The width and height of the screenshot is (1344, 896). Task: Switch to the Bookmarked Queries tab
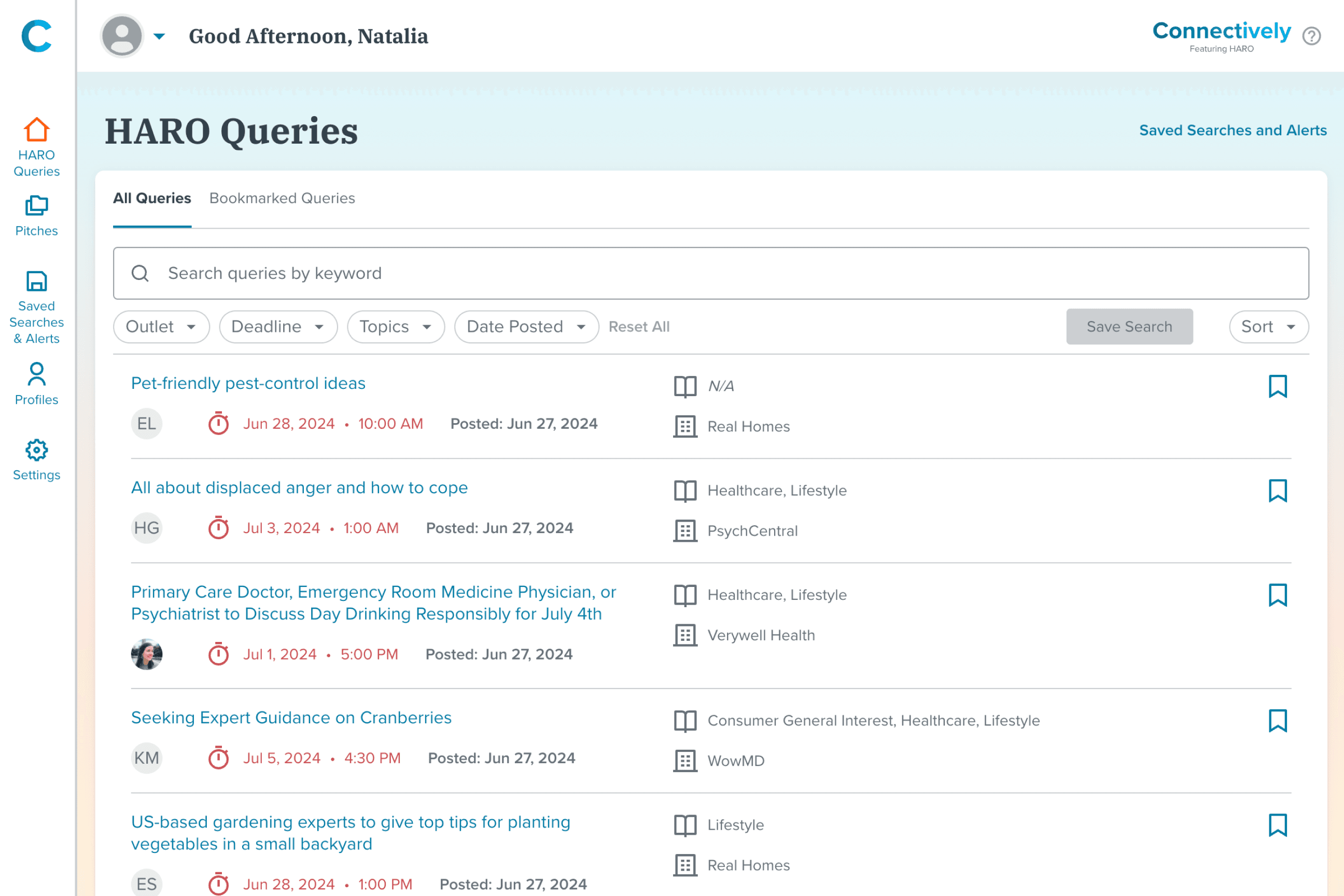point(282,198)
